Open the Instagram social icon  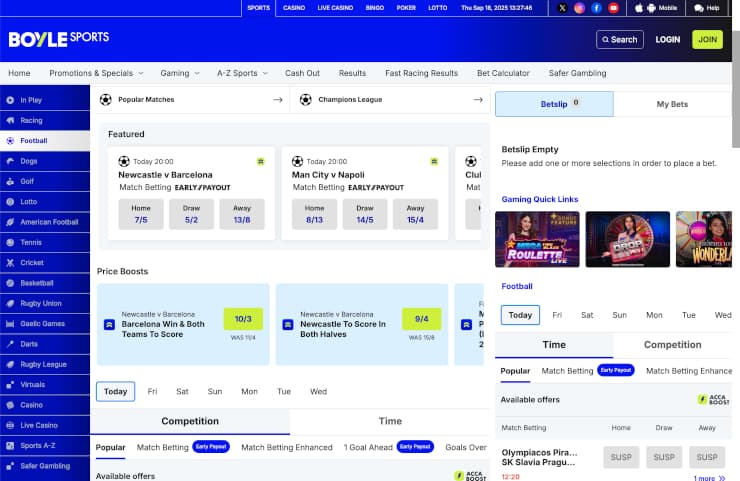click(x=579, y=8)
